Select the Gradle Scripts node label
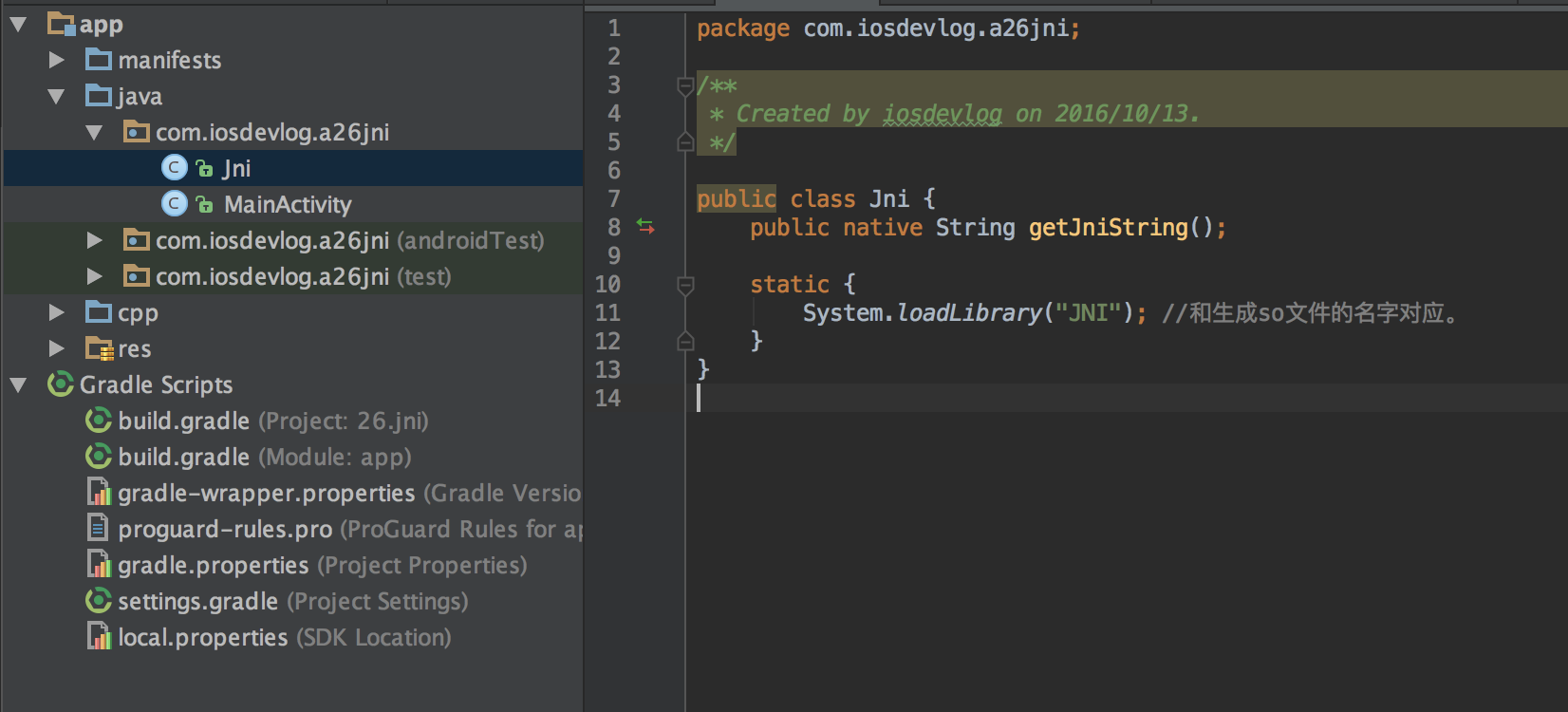Image resolution: width=1568 pixels, height=712 pixels. pyautogui.click(x=157, y=384)
